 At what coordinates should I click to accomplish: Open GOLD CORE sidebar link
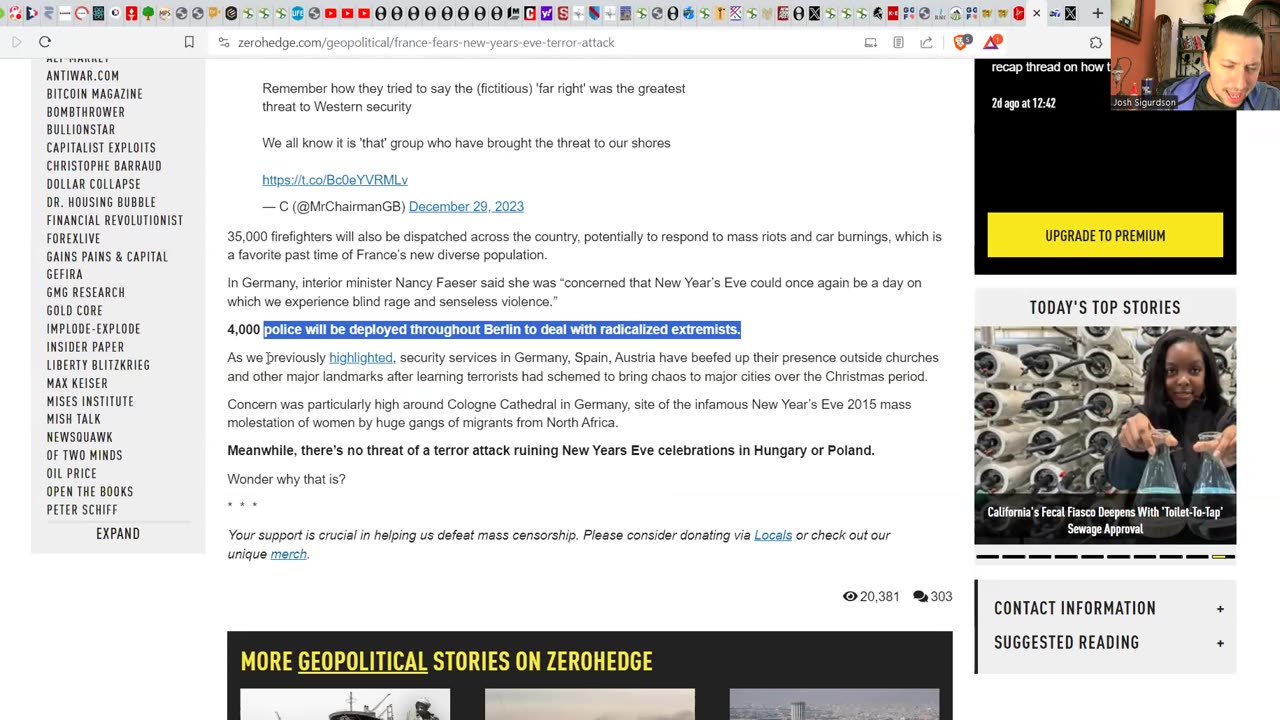[x=75, y=311]
